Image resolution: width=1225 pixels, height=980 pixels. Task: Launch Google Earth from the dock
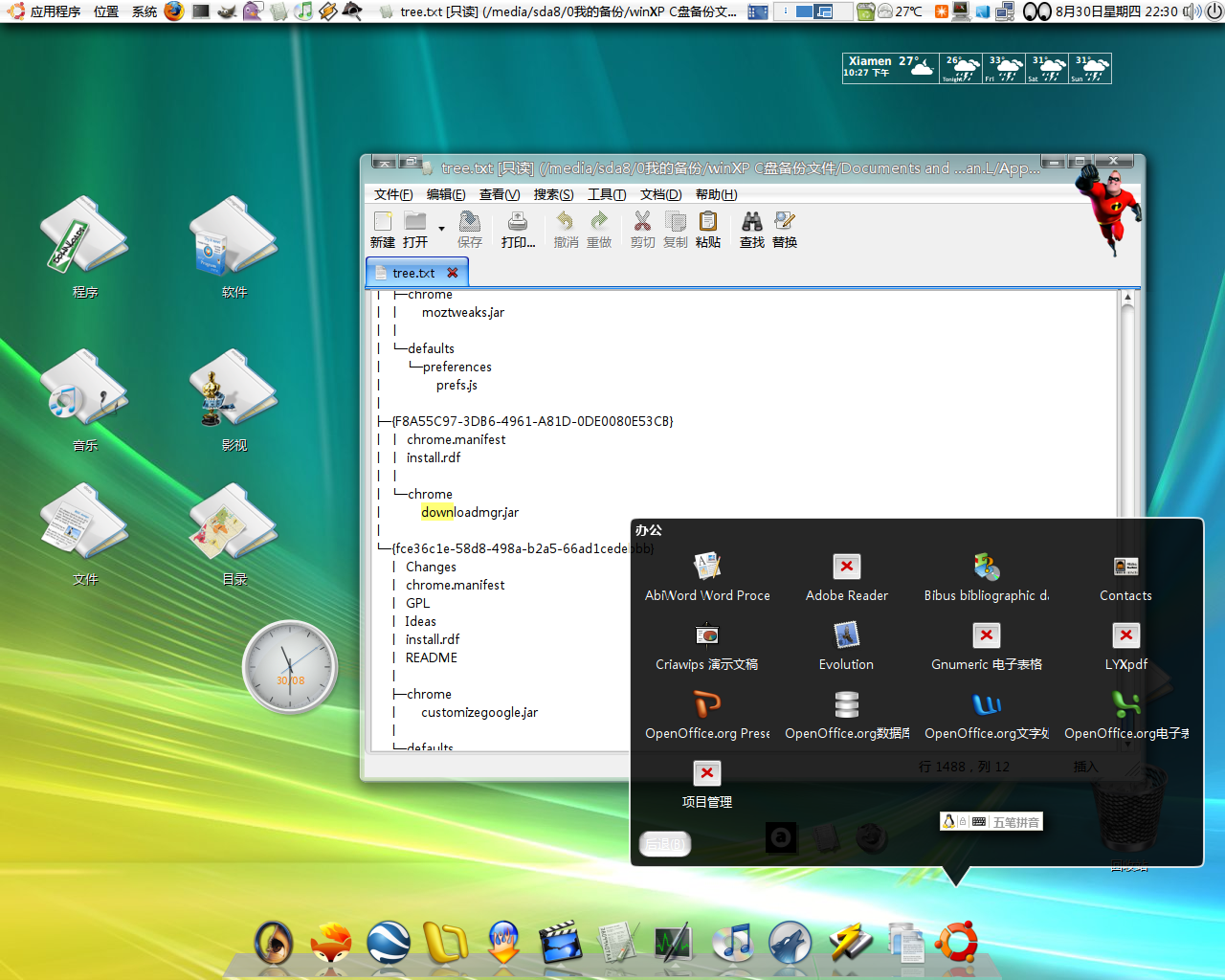[x=390, y=943]
